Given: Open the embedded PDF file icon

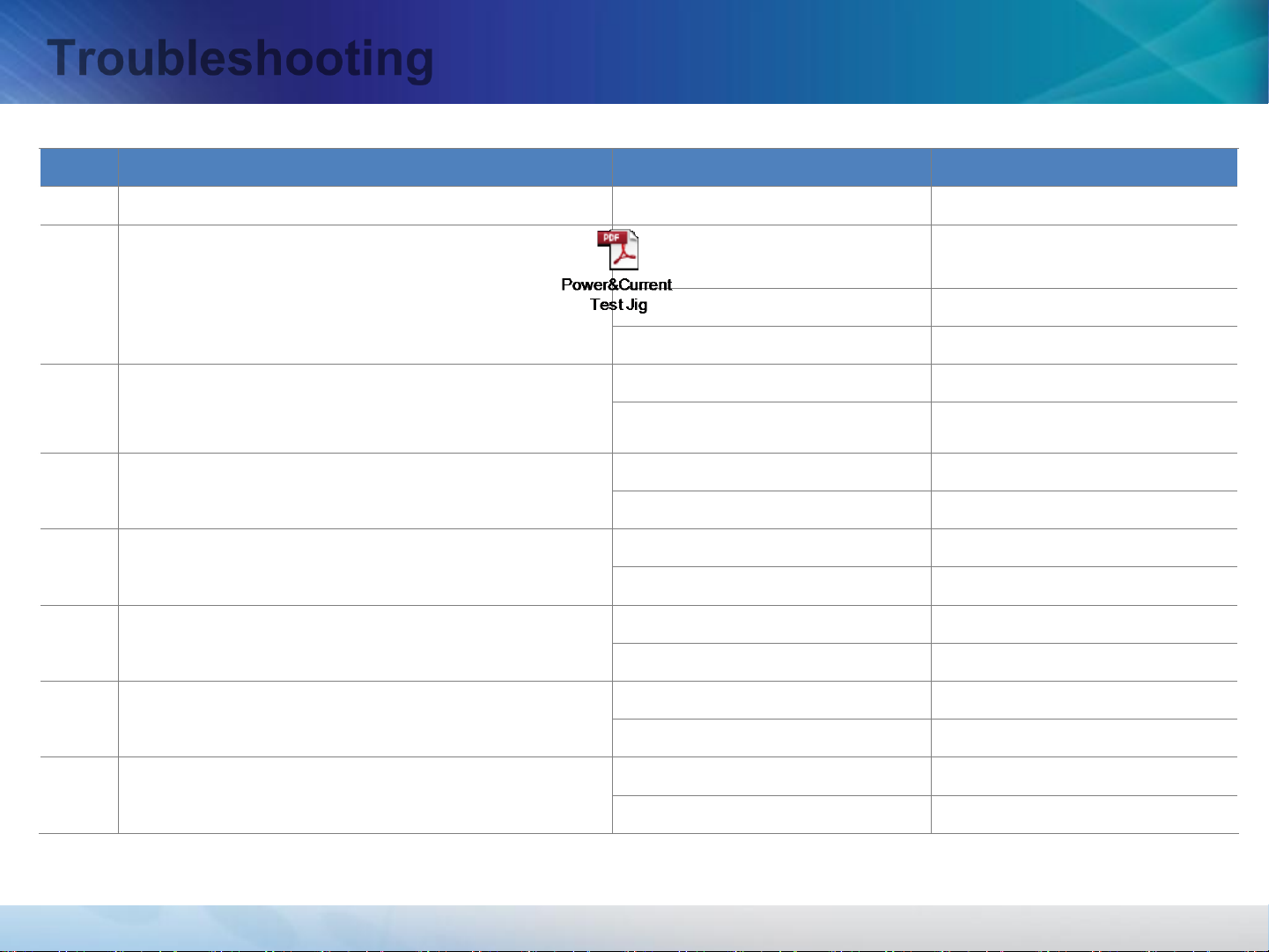Looking at the screenshot, I should (618, 250).
